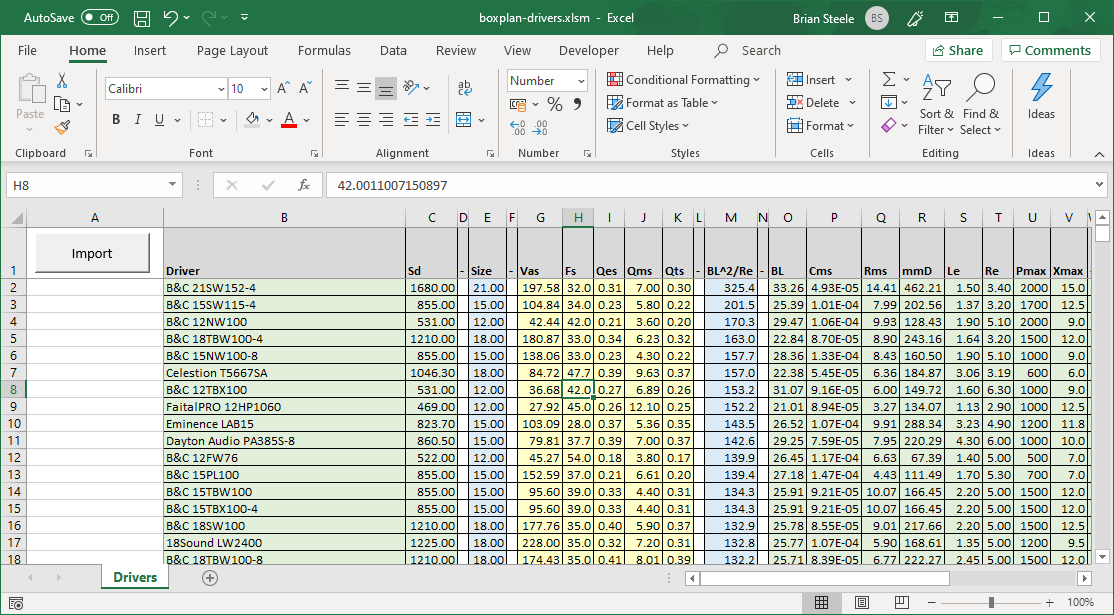
Task: Expand Conditional Formatting menu
Action: [x=683, y=80]
